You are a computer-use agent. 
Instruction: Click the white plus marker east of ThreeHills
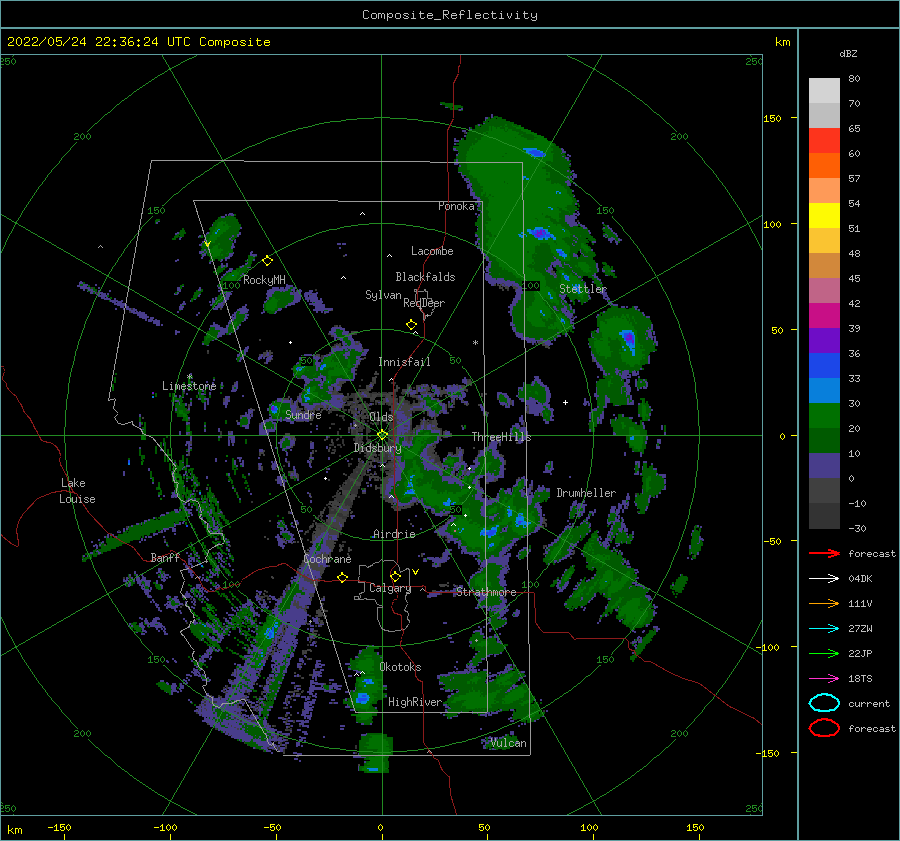[565, 402]
